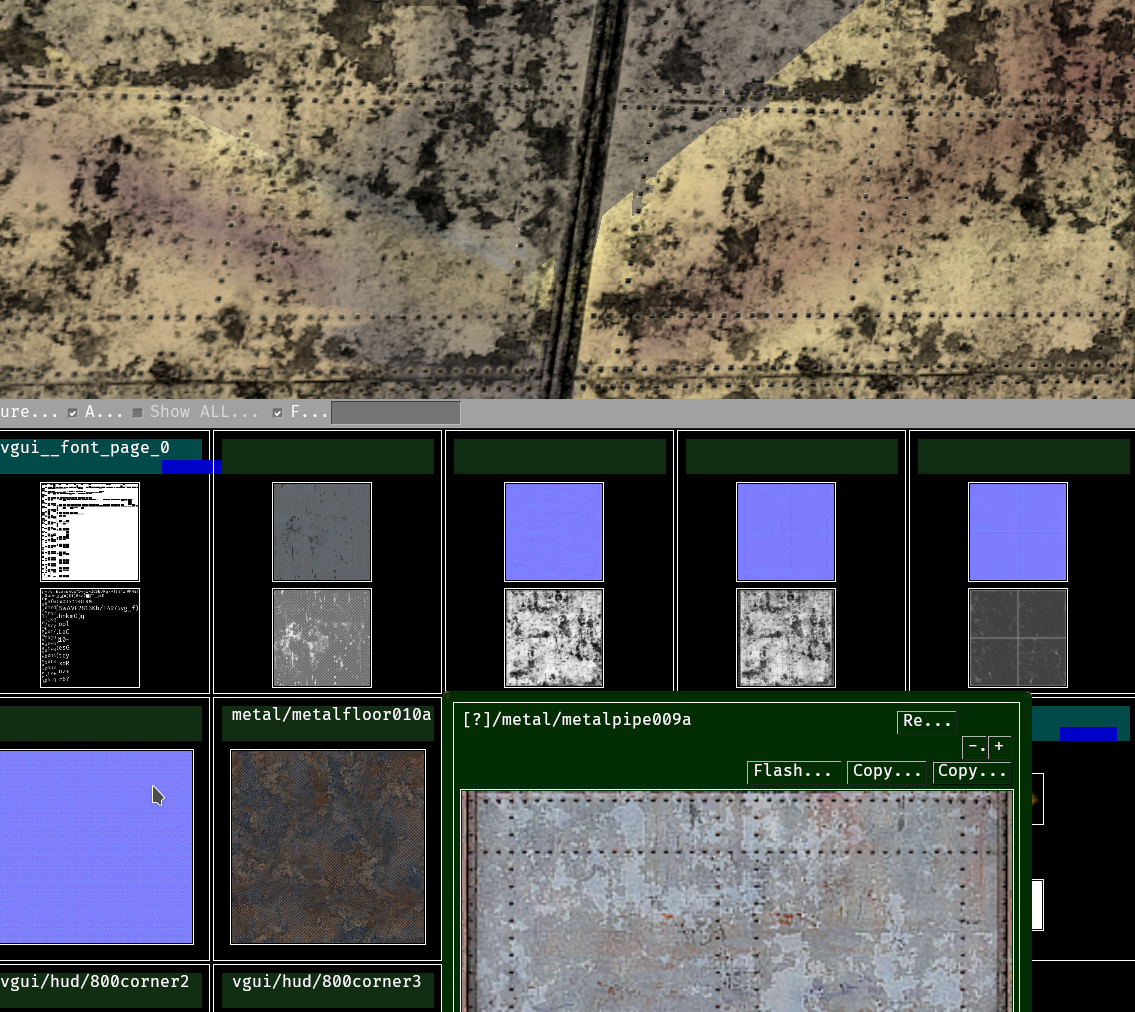Viewport: 1135px width, 1012px height.
Task: Click the leftmost Copy... button
Action: tap(886, 770)
